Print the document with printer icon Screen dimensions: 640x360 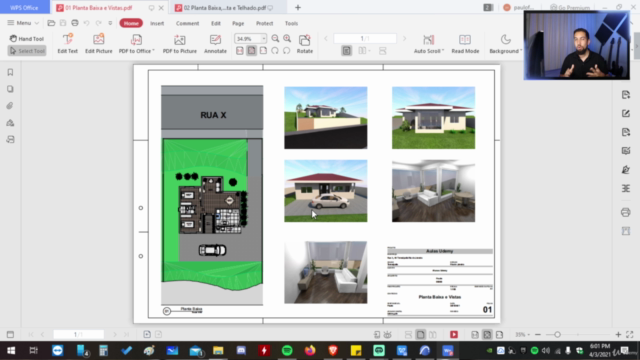click(75, 23)
